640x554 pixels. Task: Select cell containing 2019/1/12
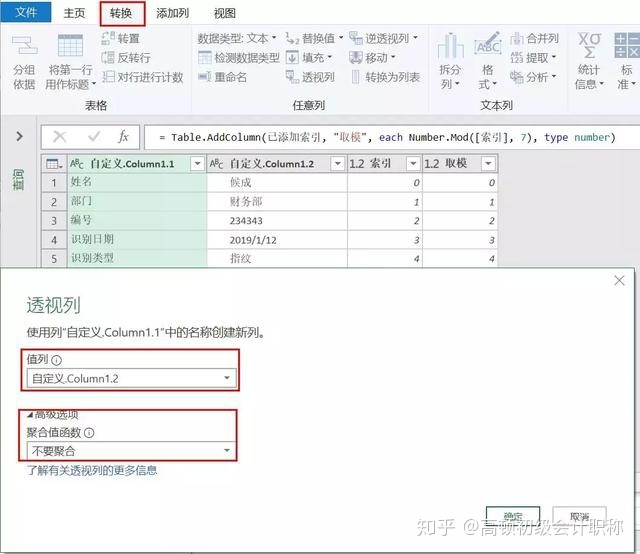(277, 240)
